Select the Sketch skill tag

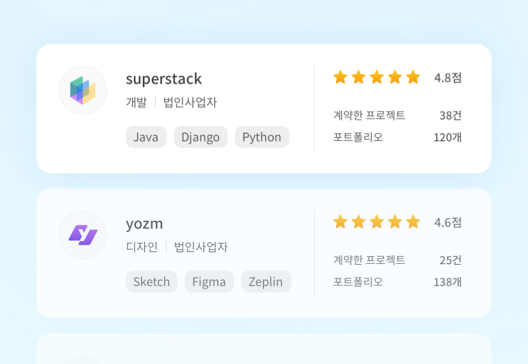[152, 282]
